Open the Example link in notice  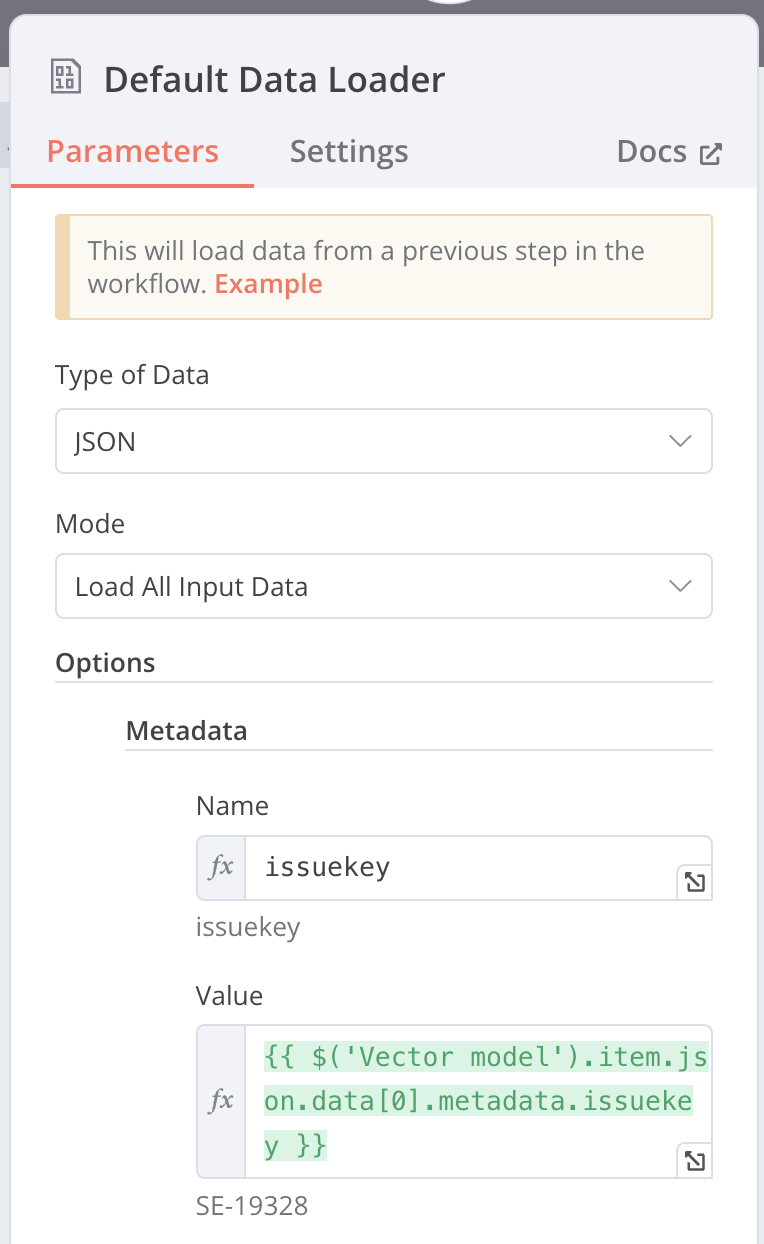(x=269, y=284)
